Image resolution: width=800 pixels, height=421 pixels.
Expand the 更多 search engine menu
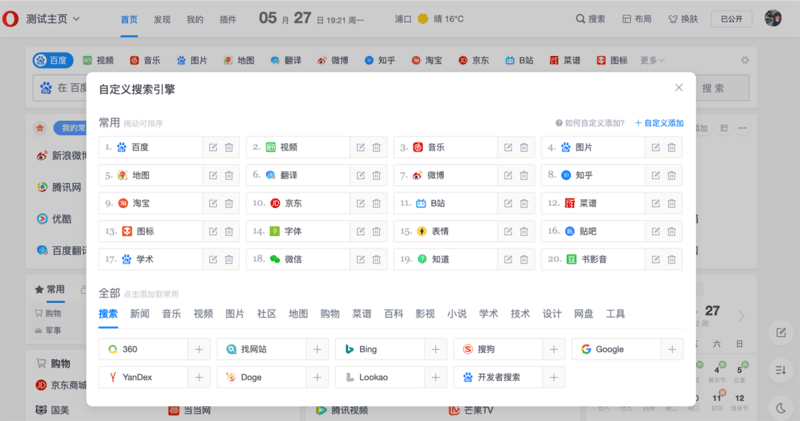(x=653, y=61)
